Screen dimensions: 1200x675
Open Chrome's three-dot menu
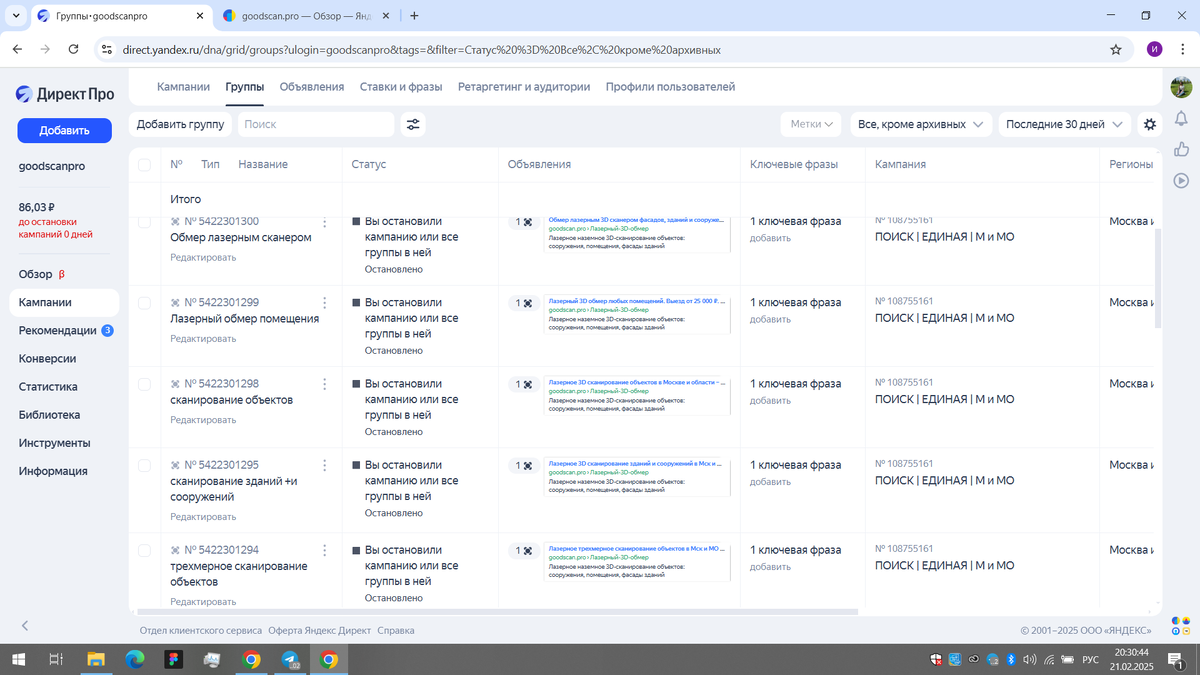tap(1182, 49)
